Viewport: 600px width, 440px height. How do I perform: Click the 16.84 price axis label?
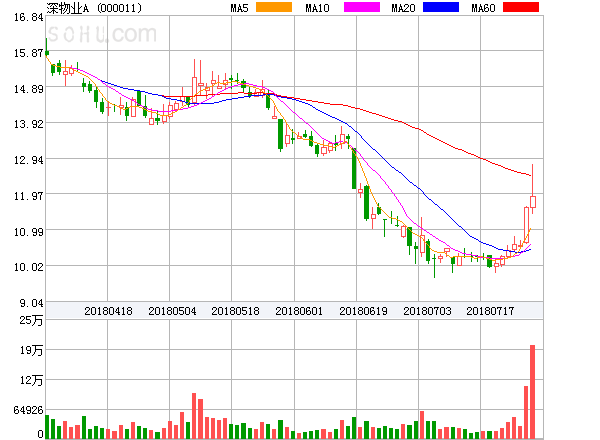pos(28,17)
